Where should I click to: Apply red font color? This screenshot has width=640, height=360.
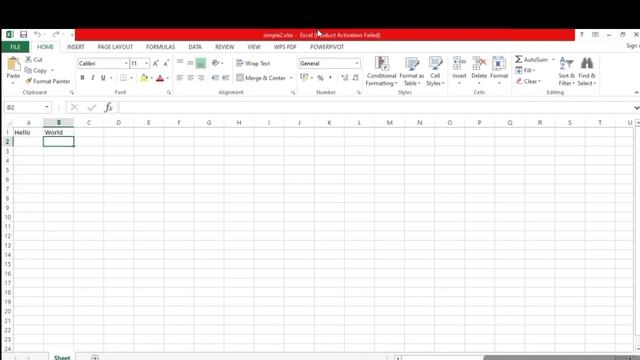coord(160,78)
